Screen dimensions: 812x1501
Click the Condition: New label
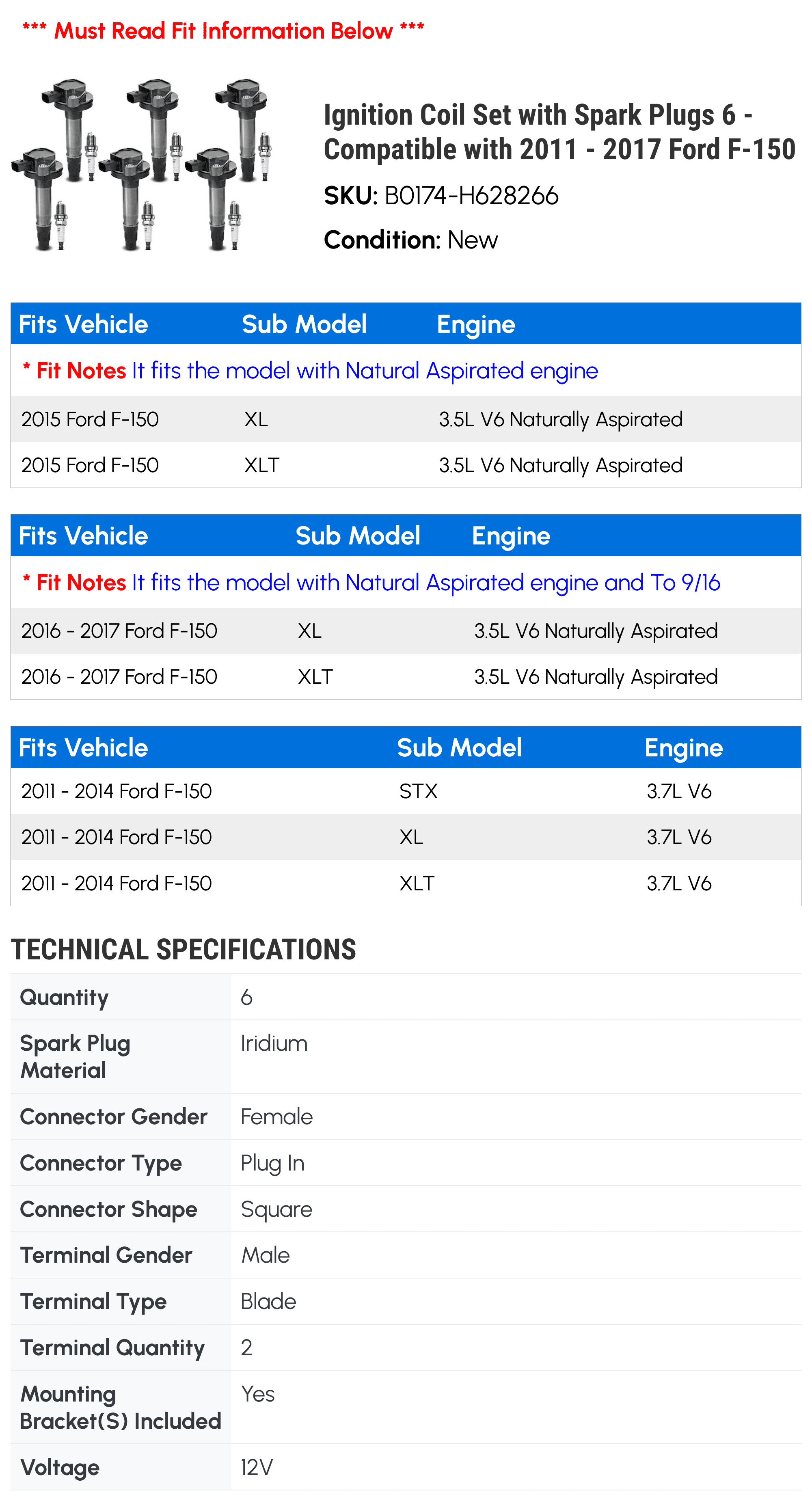tap(410, 240)
